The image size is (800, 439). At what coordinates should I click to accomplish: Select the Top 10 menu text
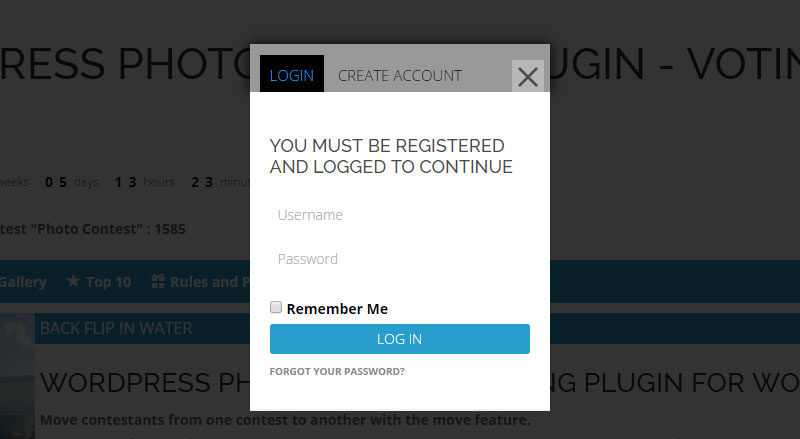click(x=108, y=282)
